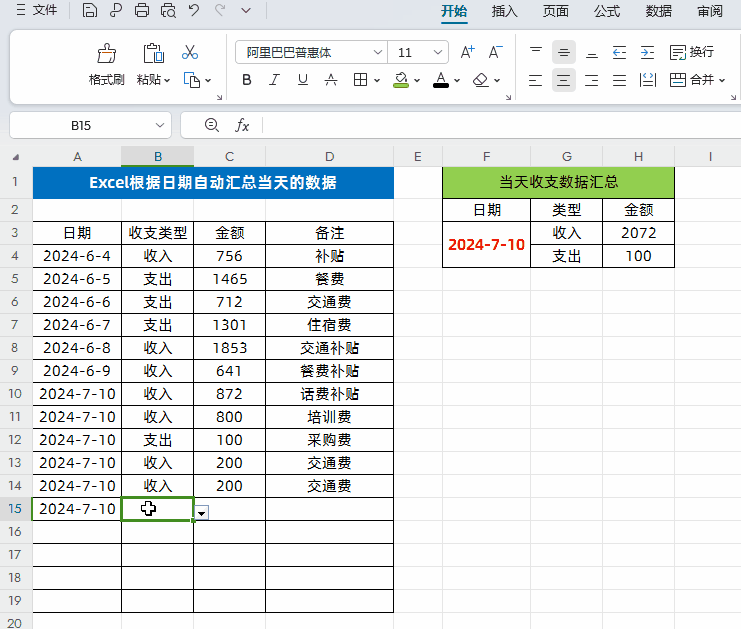Screen dimensions: 741x629
Task: Open the font size dropdown
Action: 438,52
